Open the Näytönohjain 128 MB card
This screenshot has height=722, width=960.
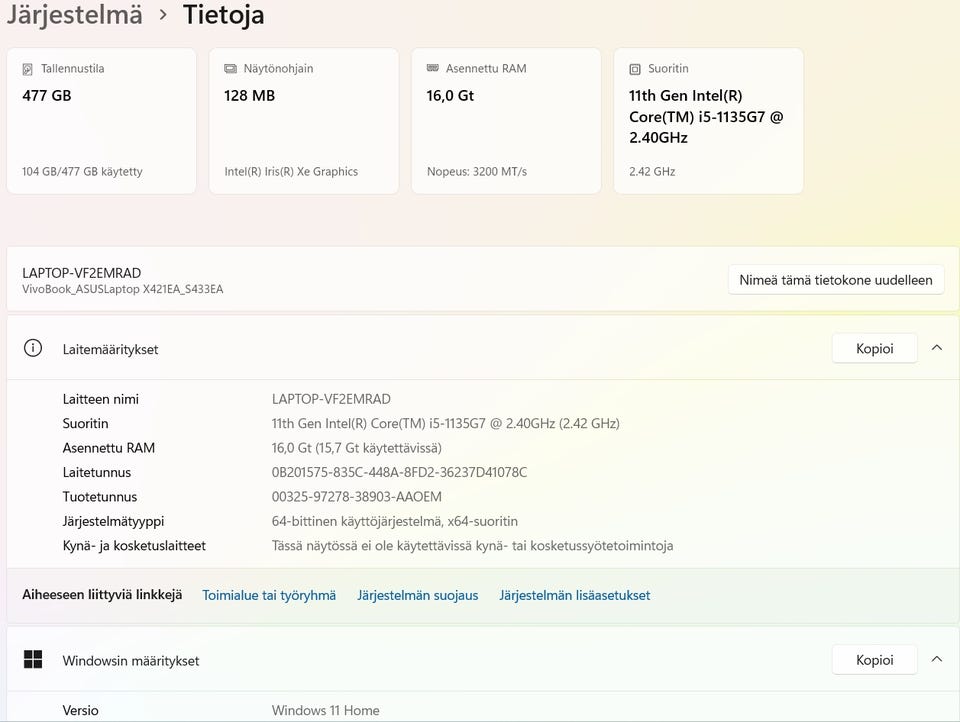(x=303, y=121)
